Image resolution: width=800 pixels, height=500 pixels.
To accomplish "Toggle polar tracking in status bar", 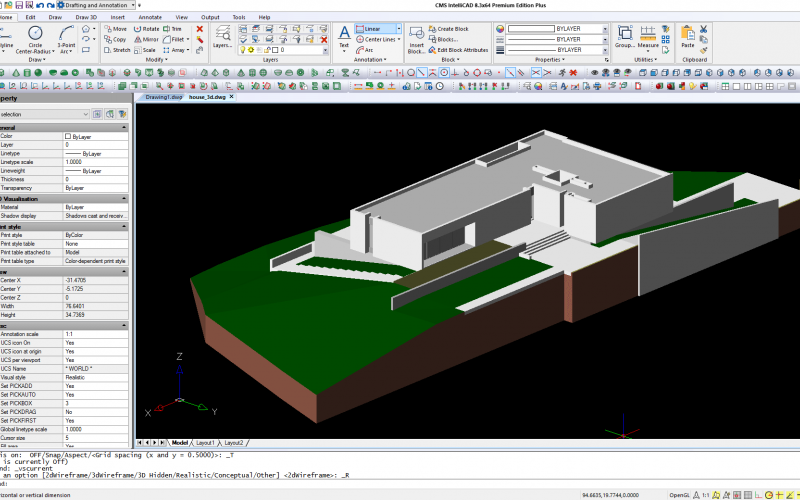I will (768, 495).
